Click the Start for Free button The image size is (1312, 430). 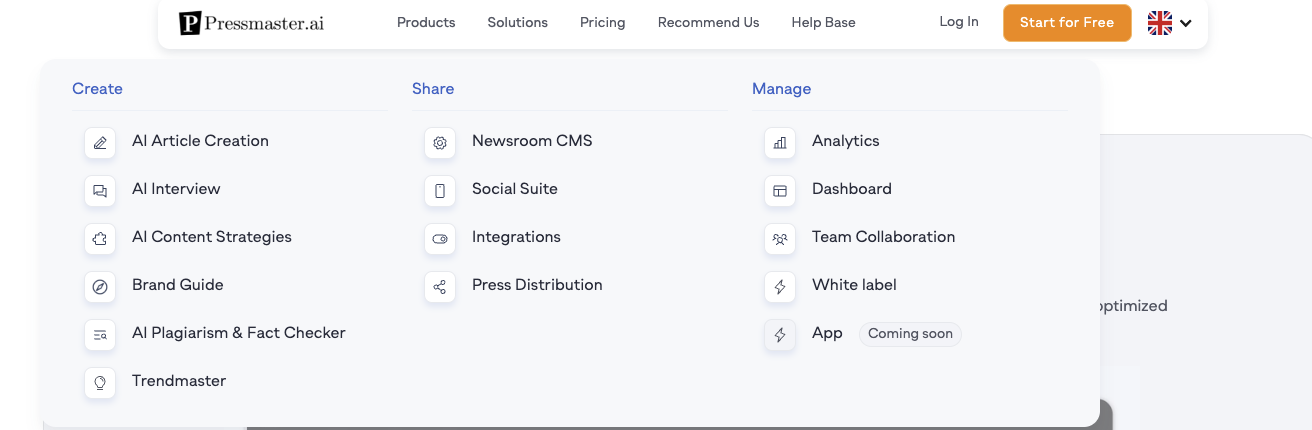(x=1067, y=23)
